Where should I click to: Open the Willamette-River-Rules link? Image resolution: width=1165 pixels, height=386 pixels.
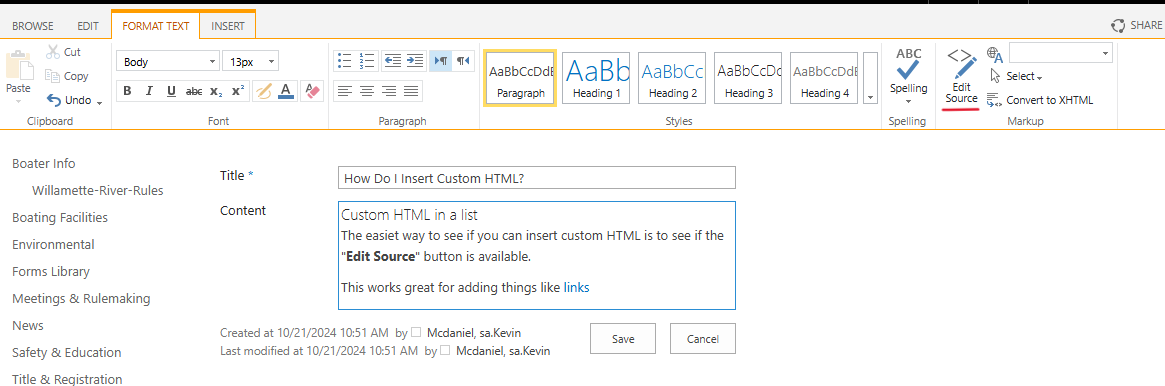98,191
